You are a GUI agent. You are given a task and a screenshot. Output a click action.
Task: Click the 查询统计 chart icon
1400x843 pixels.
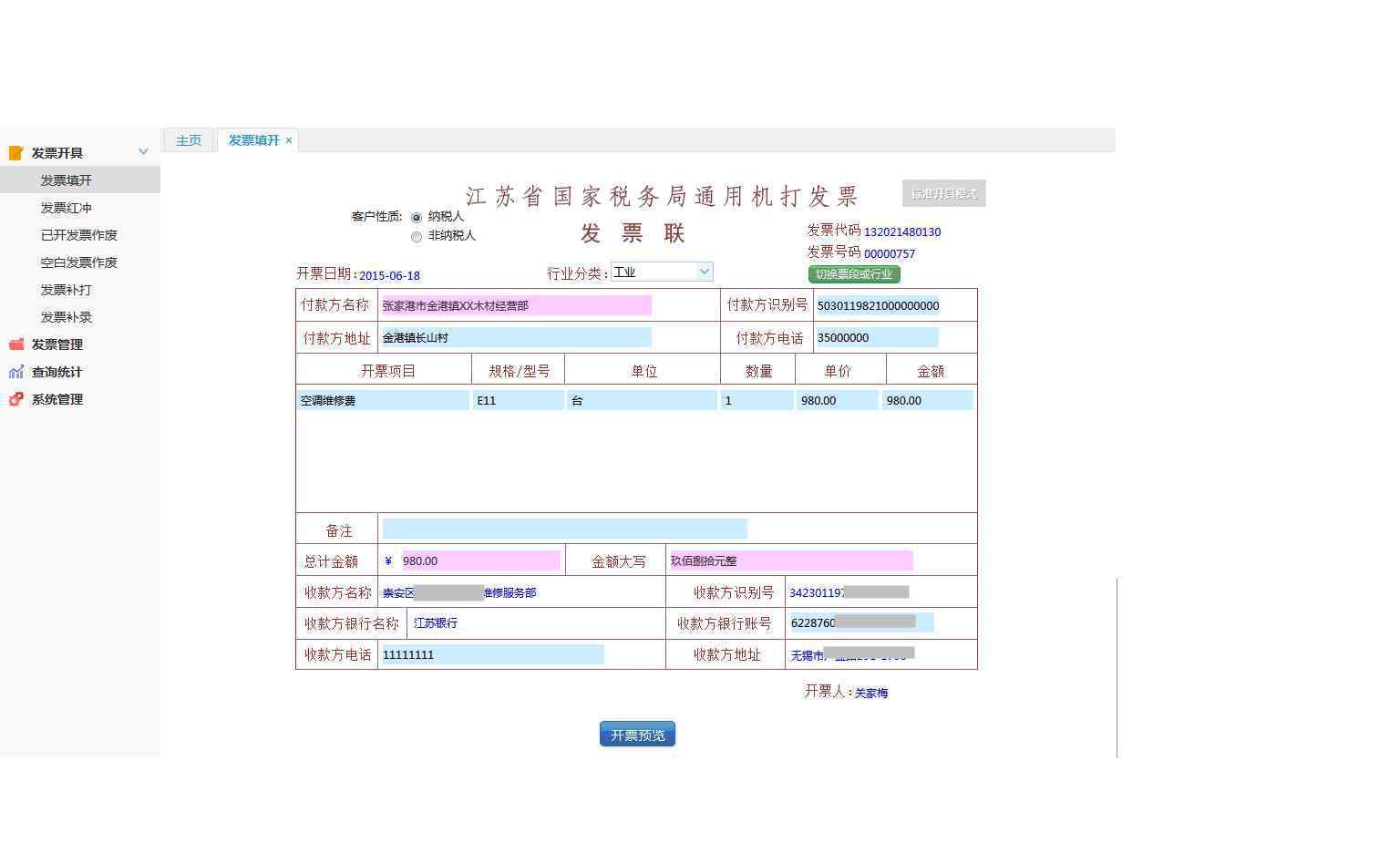click(x=15, y=372)
